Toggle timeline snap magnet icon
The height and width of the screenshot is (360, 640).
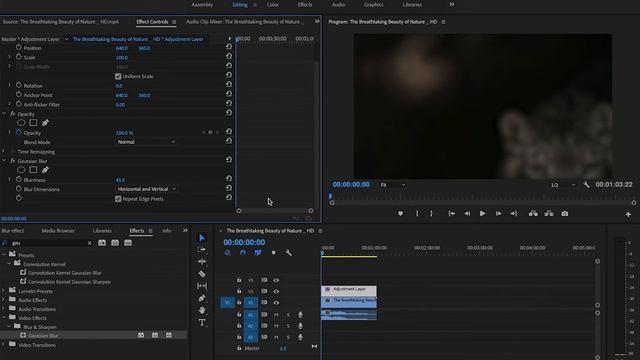pos(243,253)
